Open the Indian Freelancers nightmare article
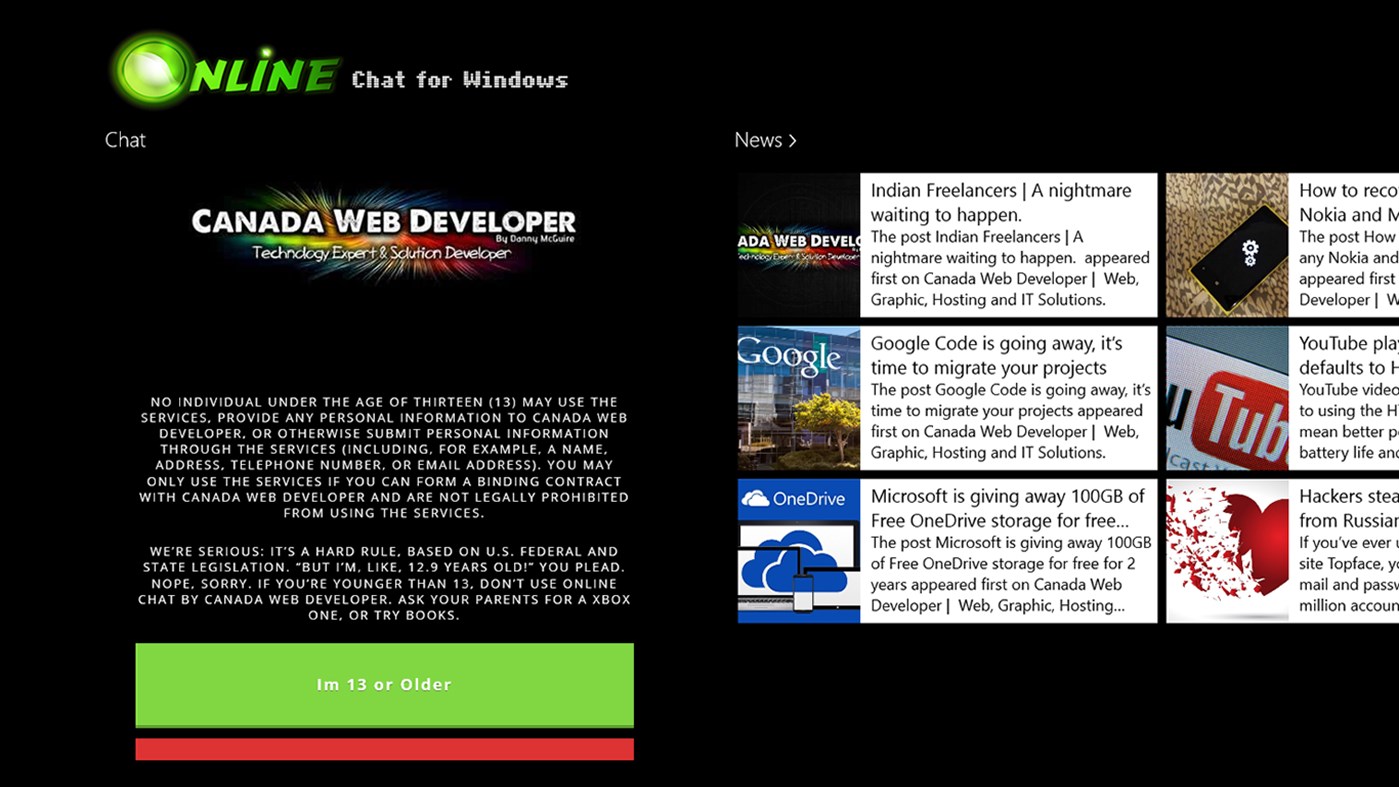Viewport: 1399px width, 787px height. [x=1008, y=244]
